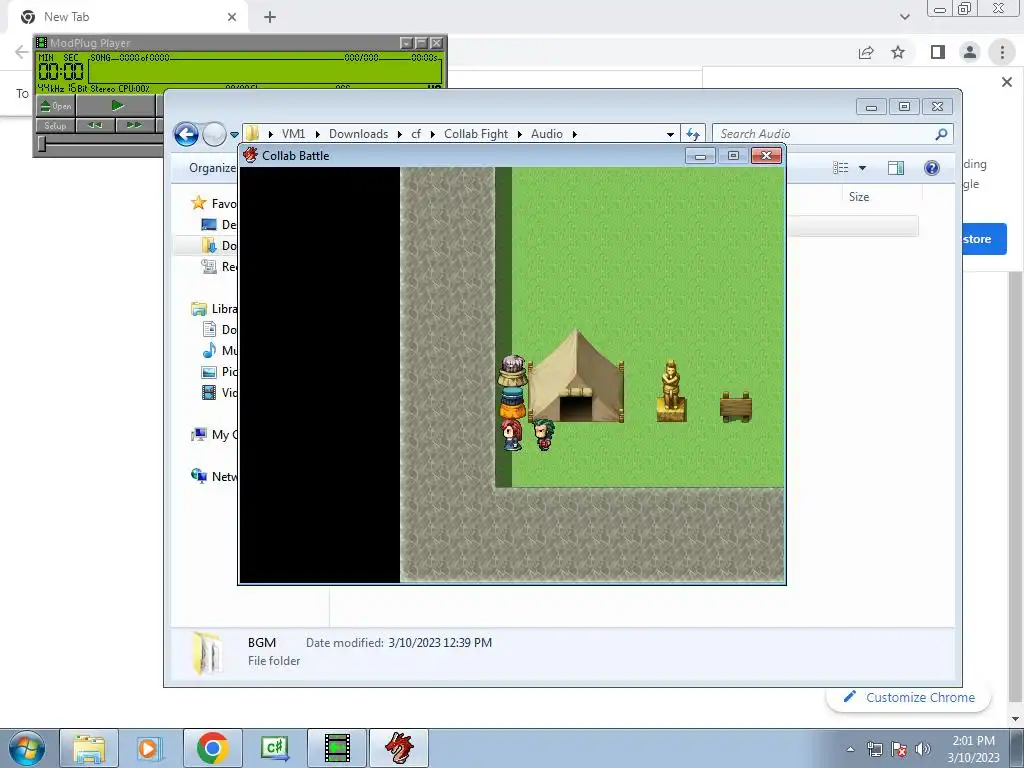
Task: Switch to Collab Battle dragon taskbar icon
Action: click(x=399, y=748)
